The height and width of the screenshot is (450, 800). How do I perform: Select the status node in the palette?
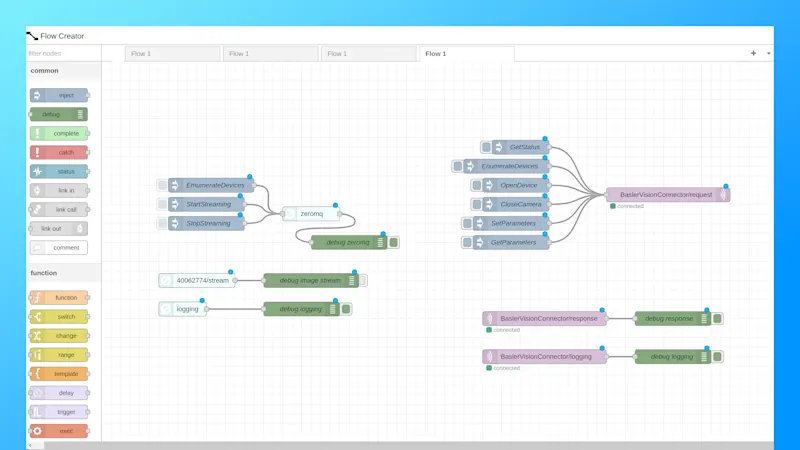click(59, 172)
